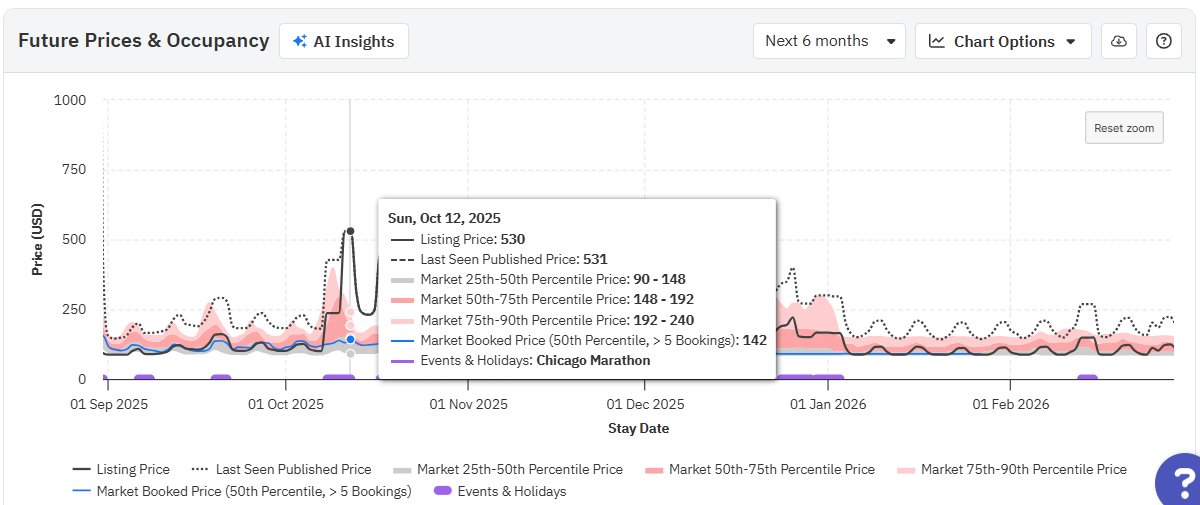Image resolution: width=1200 pixels, height=505 pixels.
Task: Open the Next 6 months dropdown
Action: coord(829,41)
